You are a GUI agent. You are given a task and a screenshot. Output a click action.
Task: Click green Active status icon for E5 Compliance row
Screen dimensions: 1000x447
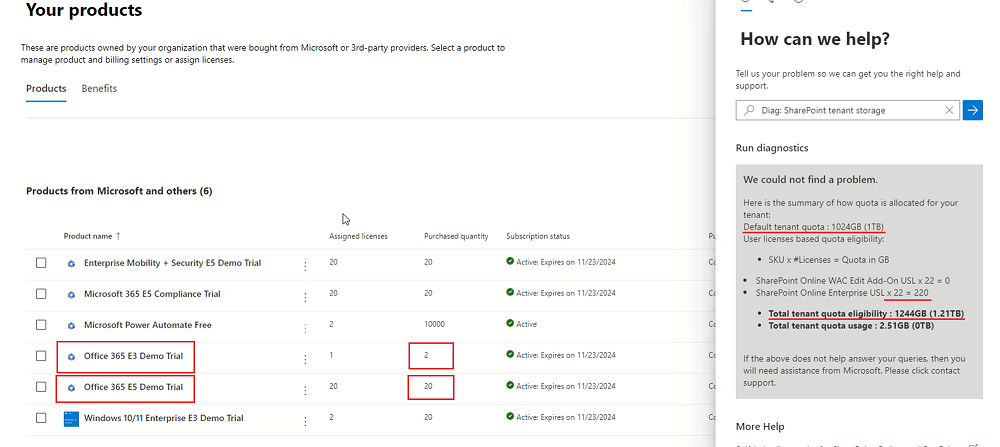[x=510, y=293]
